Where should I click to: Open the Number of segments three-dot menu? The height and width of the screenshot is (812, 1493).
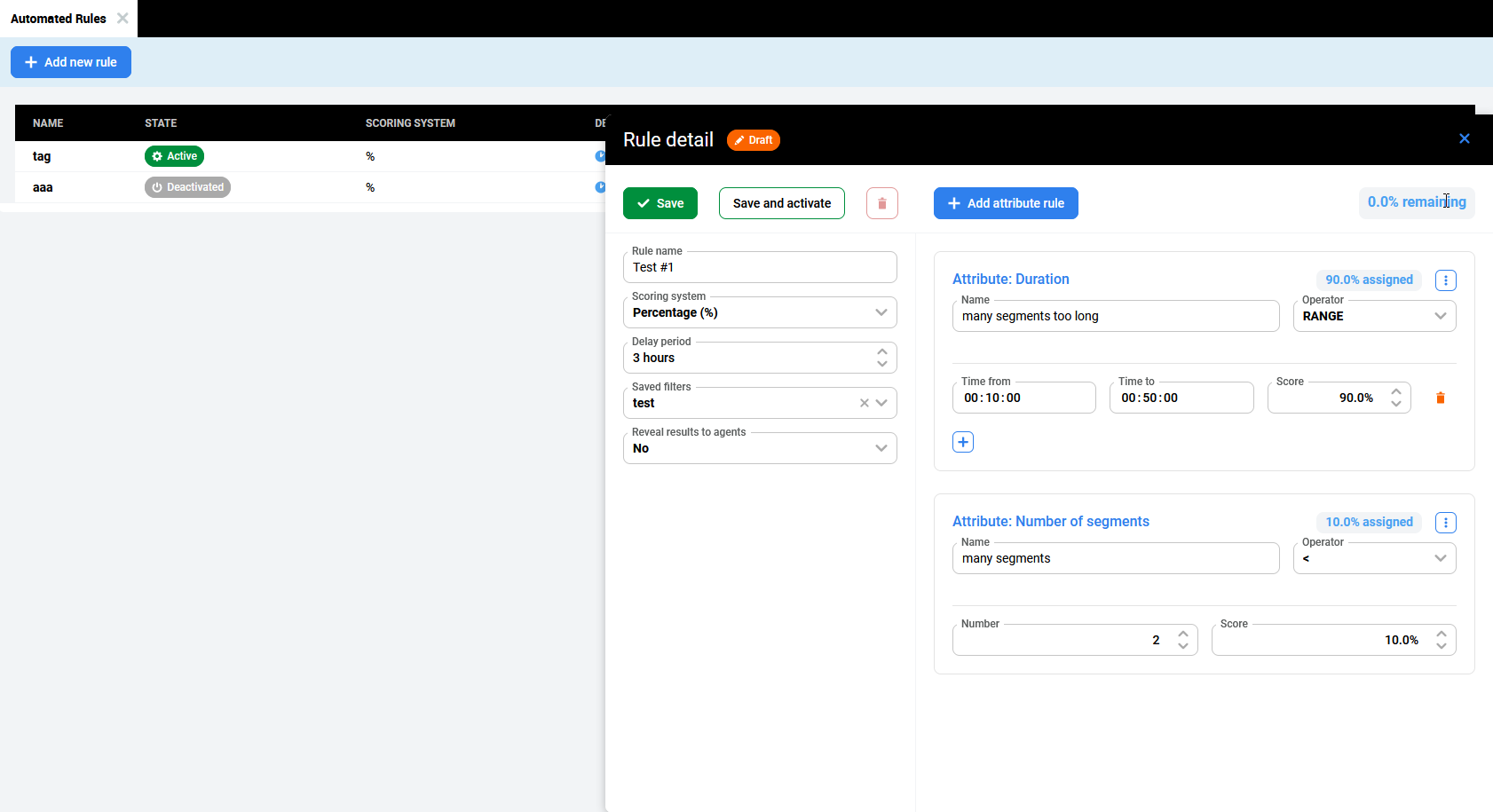pos(1445,523)
